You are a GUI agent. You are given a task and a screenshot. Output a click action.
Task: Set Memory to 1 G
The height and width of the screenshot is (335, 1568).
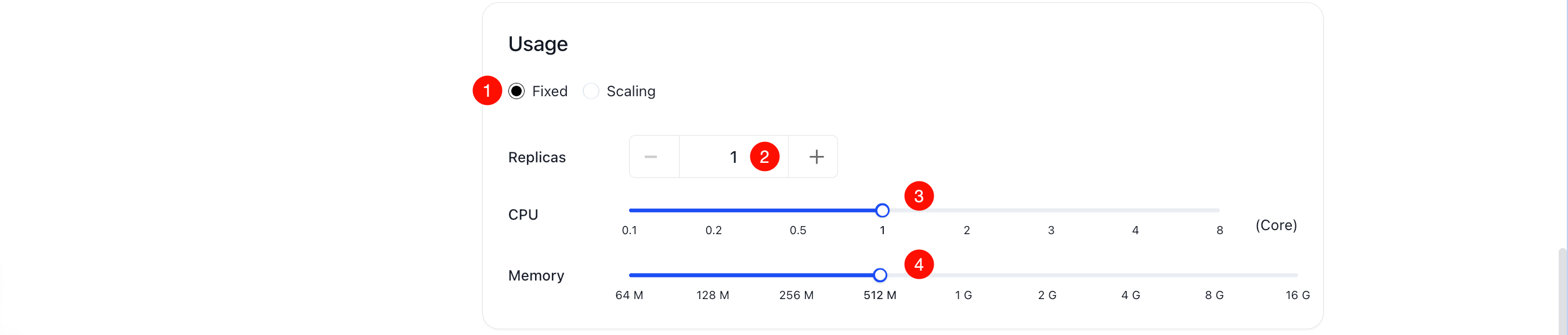(964, 275)
